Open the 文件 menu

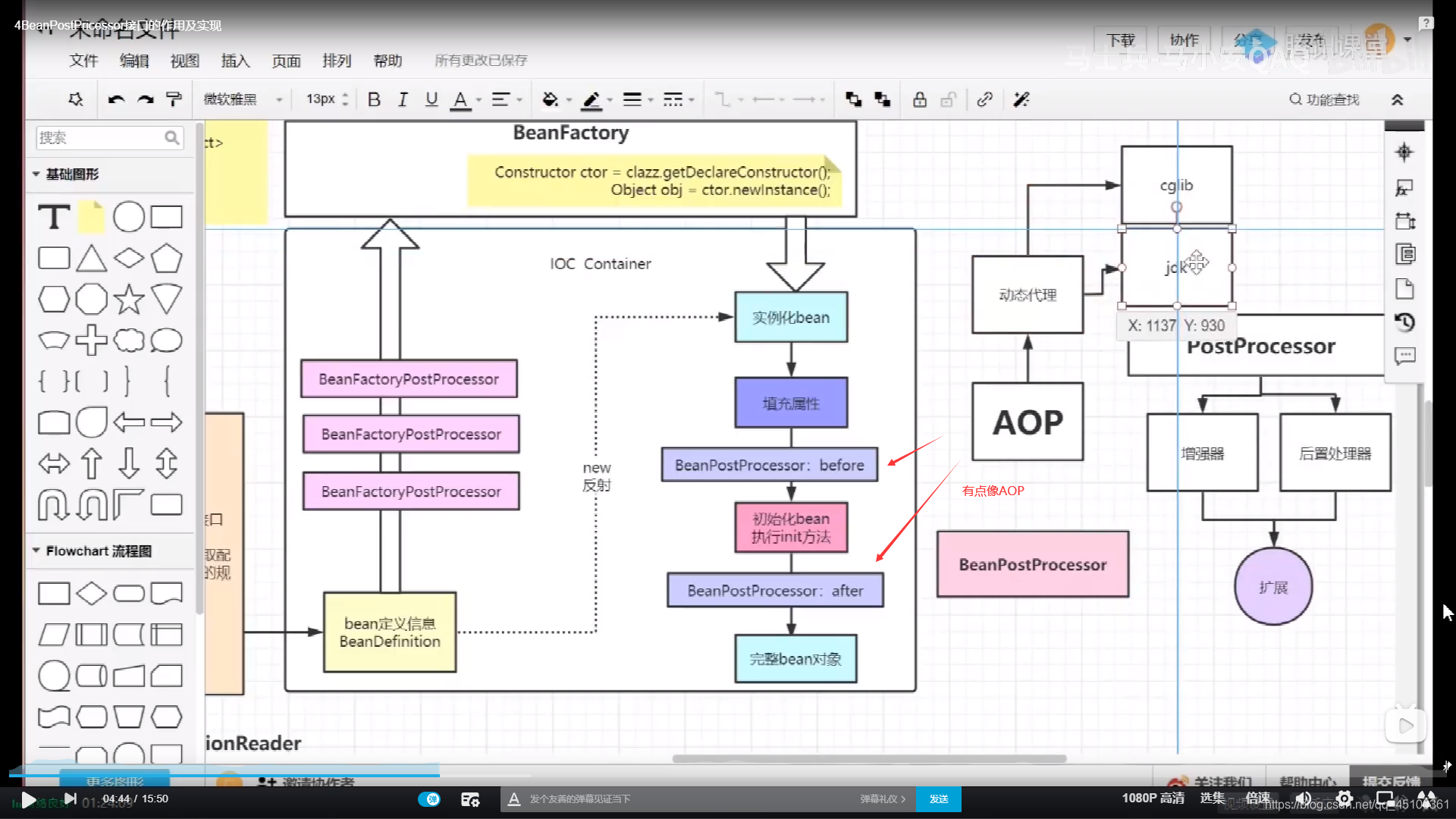click(x=83, y=61)
